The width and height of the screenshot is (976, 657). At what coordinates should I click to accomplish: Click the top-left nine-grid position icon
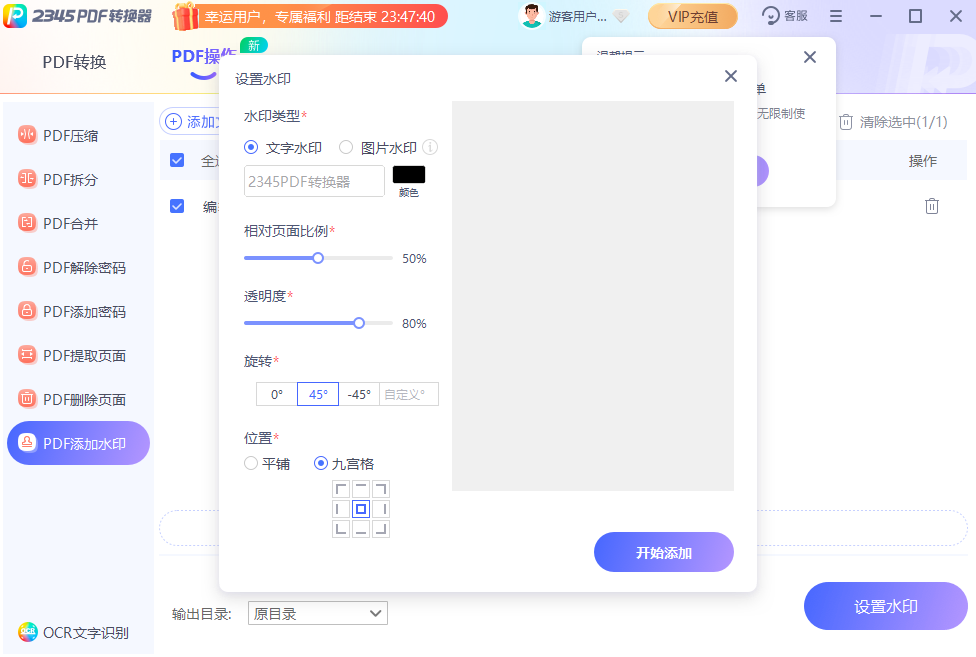342,489
